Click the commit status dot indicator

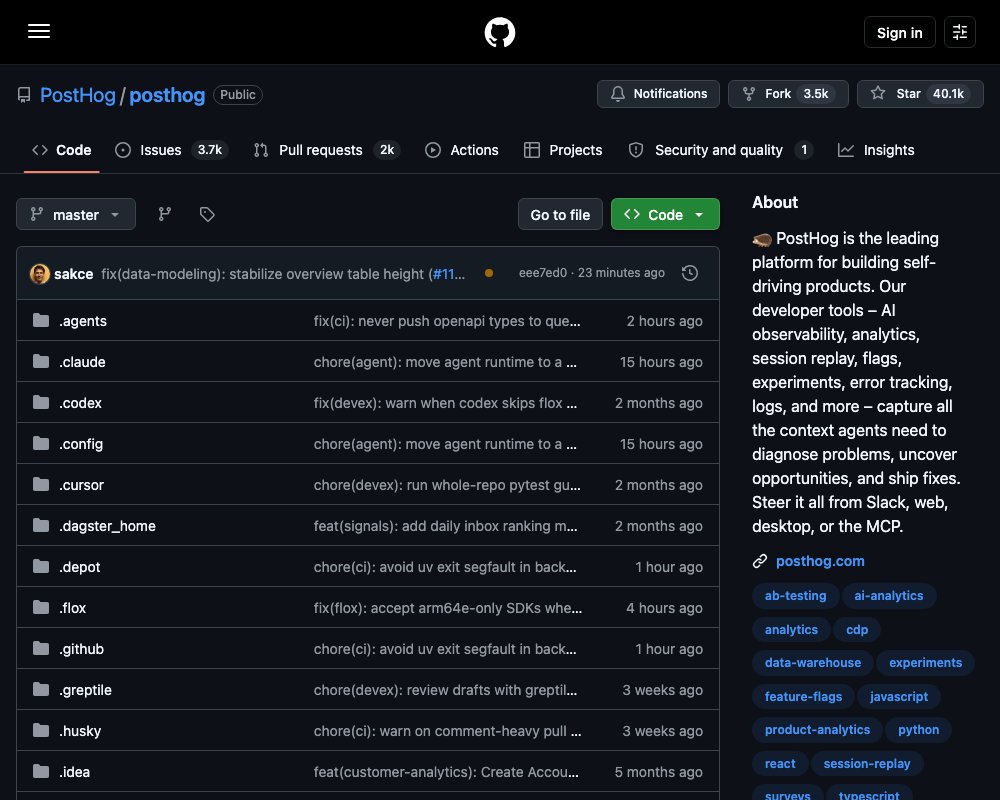click(x=489, y=273)
